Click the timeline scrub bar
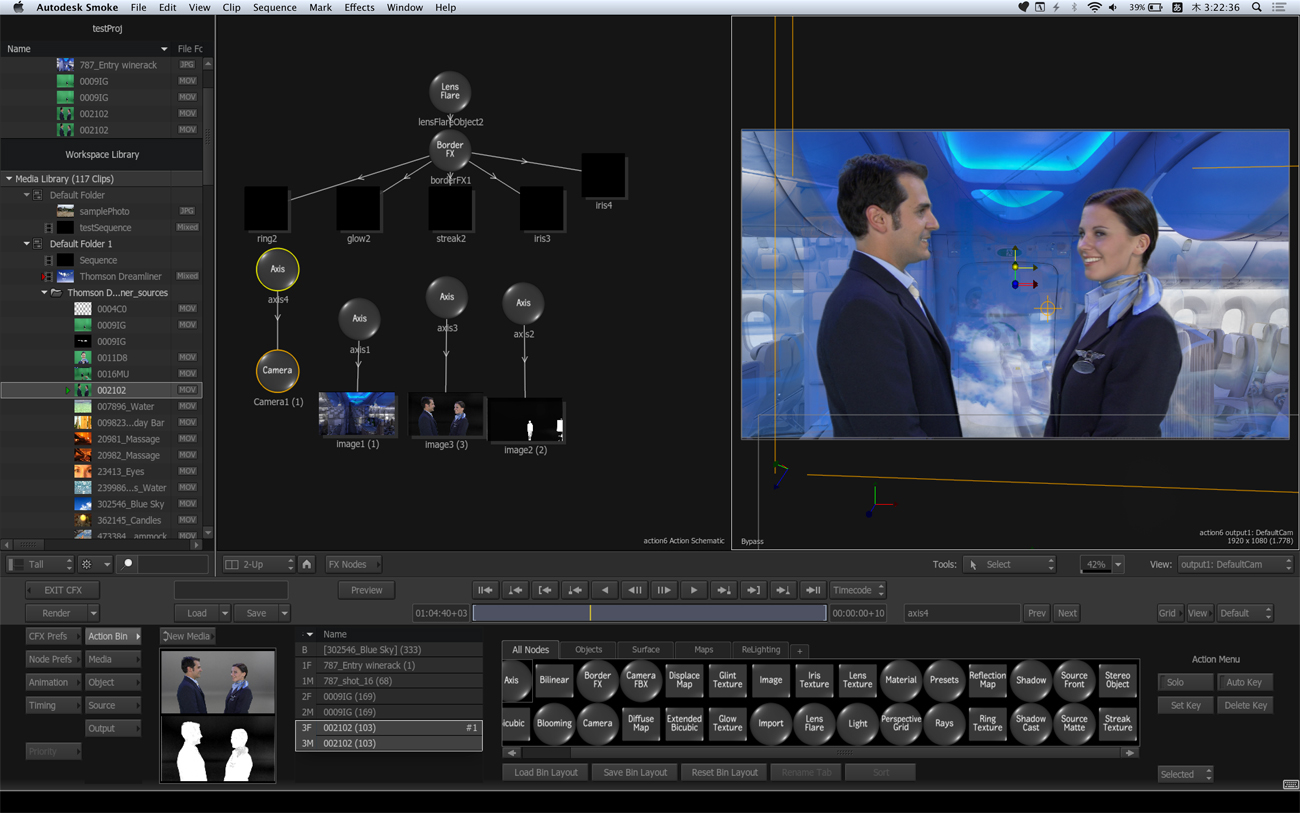Image resolution: width=1300 pixels, height=813 pixels. (x=649, y=613)
